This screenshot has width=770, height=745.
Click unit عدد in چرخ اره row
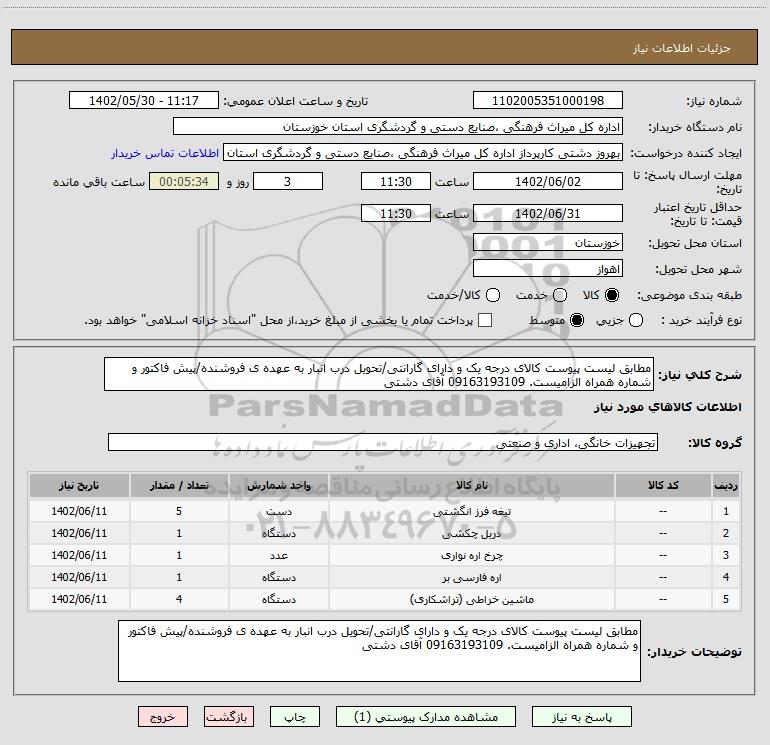coord(278,555)
